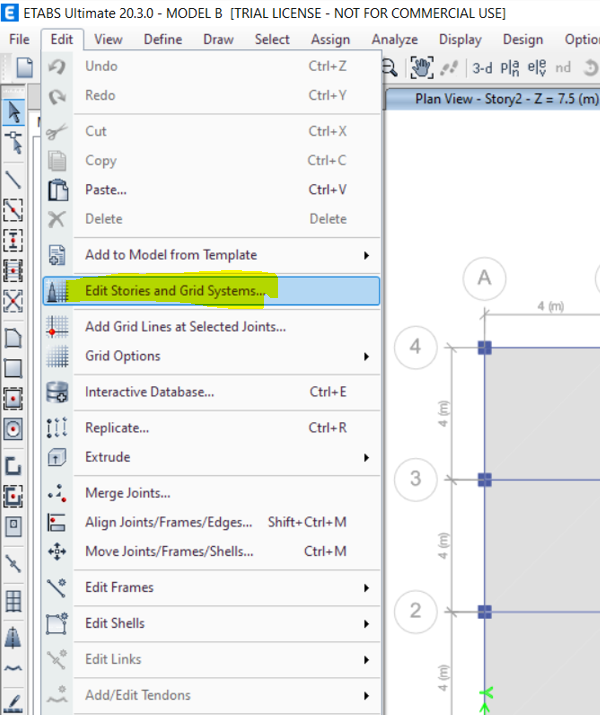Pick quick draw secondary beams tool
600x715 pixels.
tap(13, 270)
